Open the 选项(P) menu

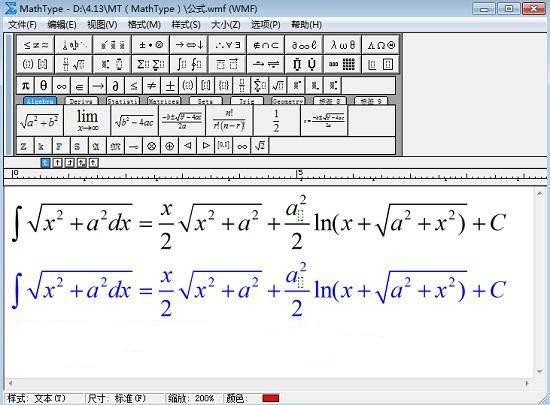pyautogui.click(x=266, y=25)
